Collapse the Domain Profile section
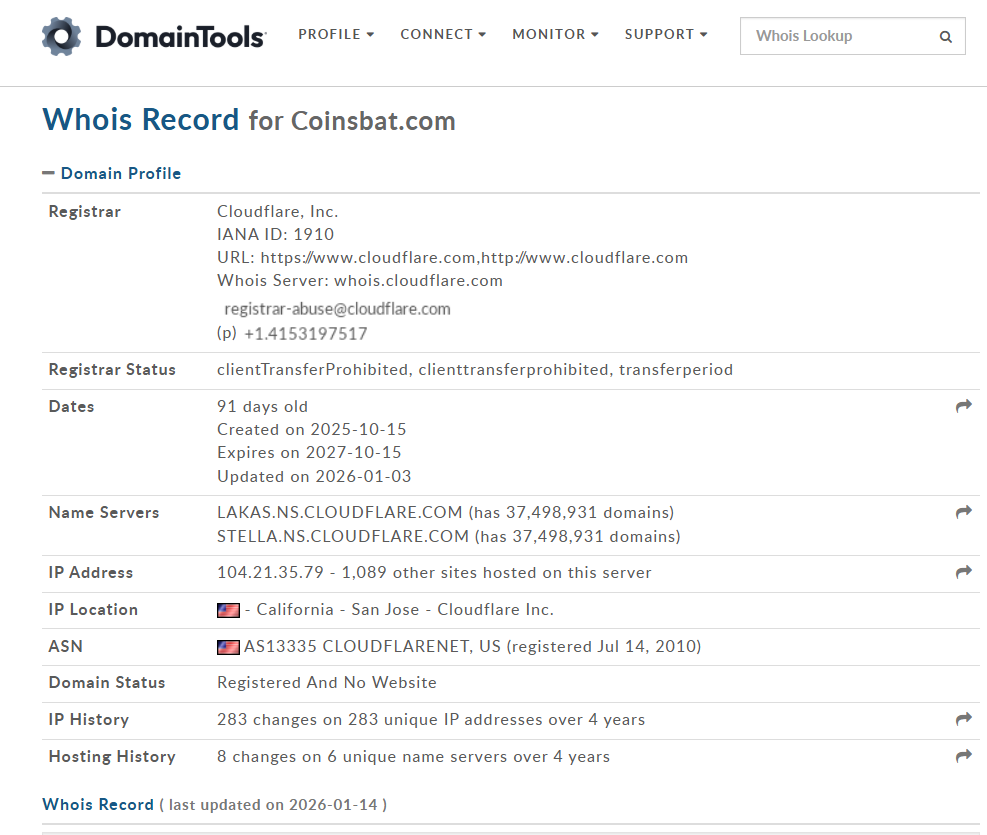This screenshot has width=987, height=835. click(x=112, y=173)
